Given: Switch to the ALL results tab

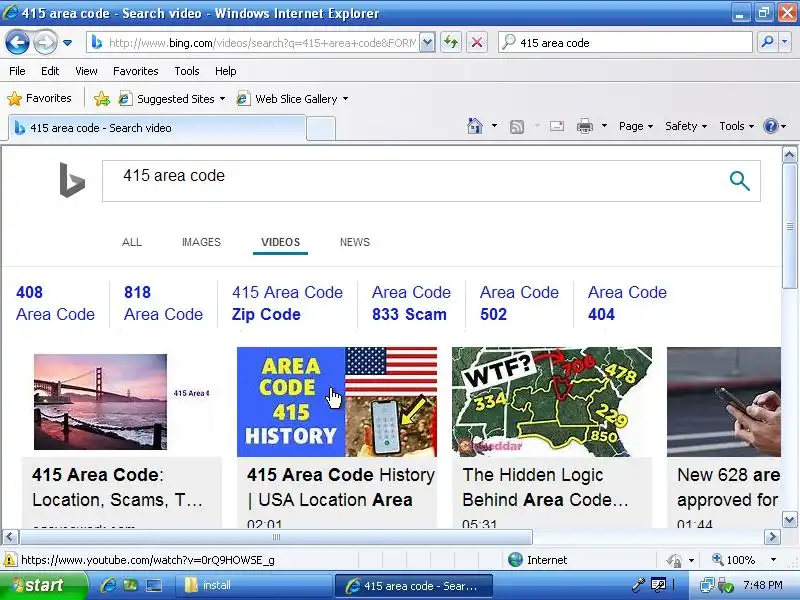Looking at the screenshot, I should (x=132, y=242).
